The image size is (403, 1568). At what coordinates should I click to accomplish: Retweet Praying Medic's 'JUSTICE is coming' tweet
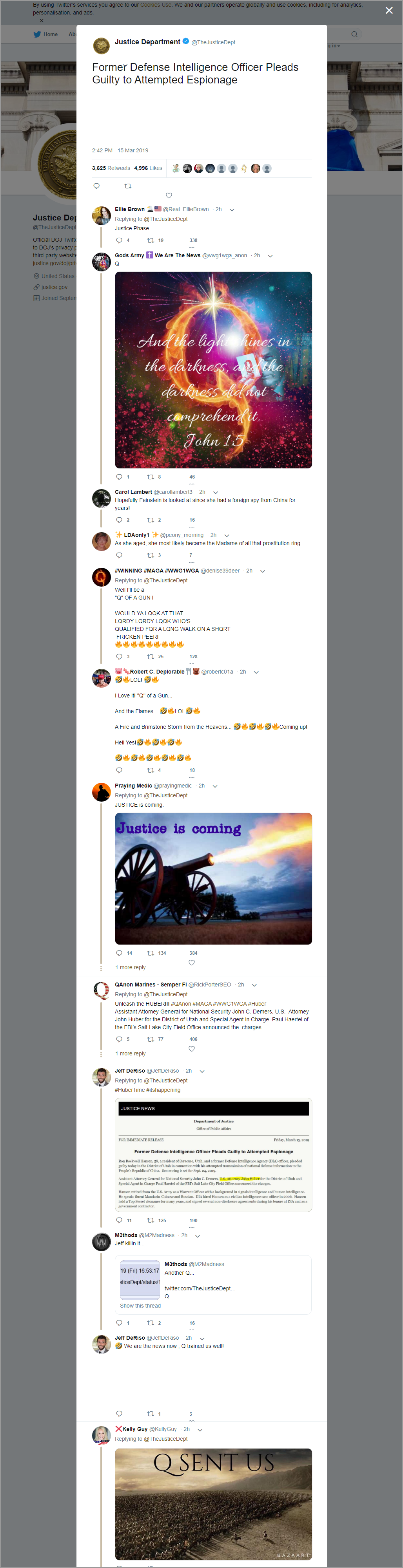tap(151, 953)
